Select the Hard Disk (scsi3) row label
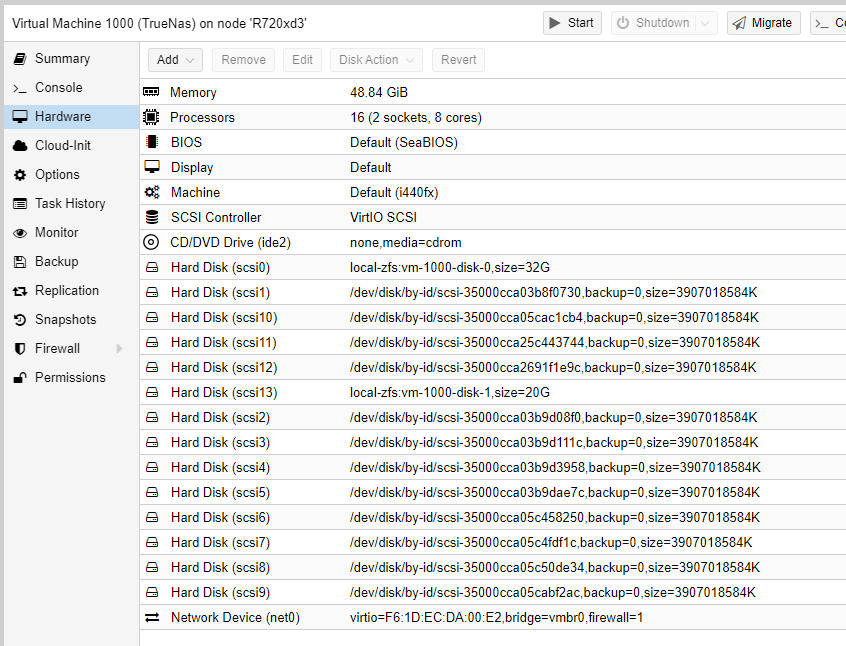The width and height of the screenshot is (846, 646). pyautogui.click(x=220, y=443)
